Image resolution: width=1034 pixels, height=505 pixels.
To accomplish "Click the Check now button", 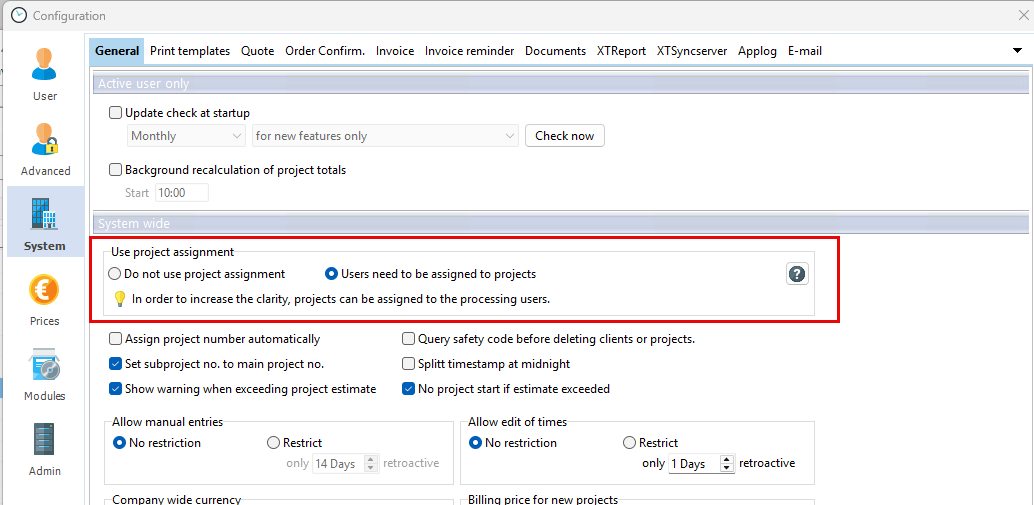I will pyautogui.click(x=564, y=136).
